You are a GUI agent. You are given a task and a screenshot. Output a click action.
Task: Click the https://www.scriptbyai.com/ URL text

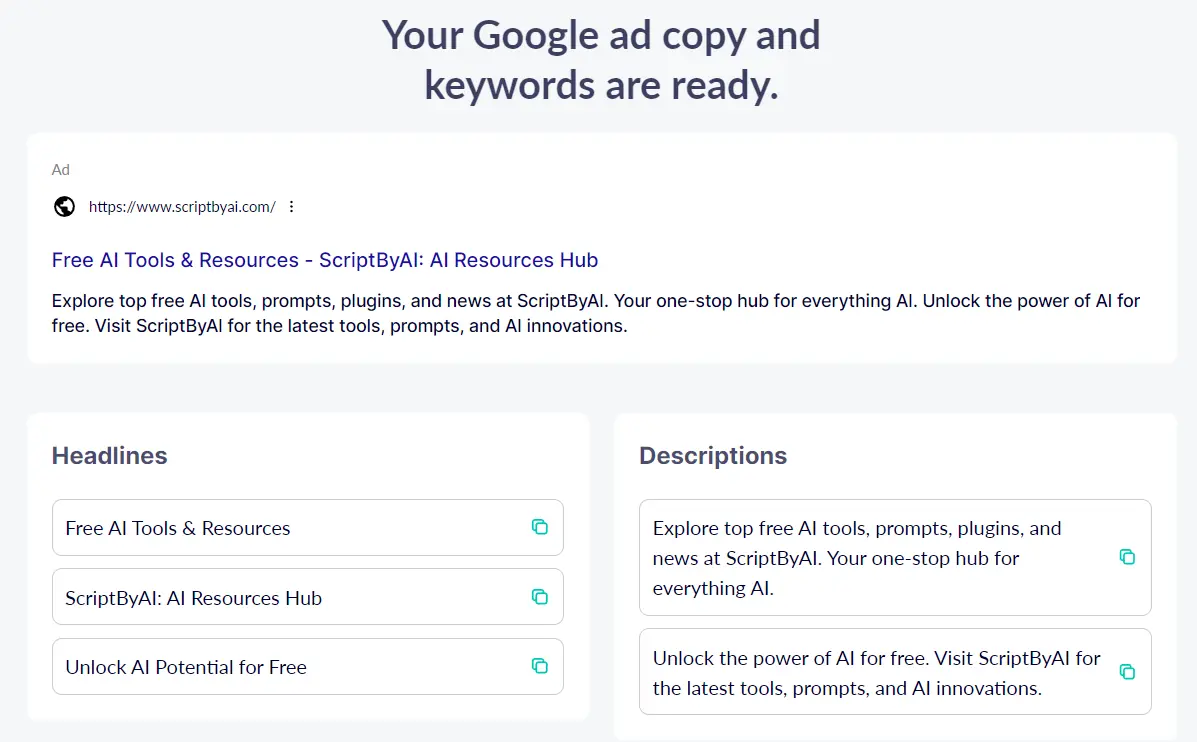tap(182, 206)
